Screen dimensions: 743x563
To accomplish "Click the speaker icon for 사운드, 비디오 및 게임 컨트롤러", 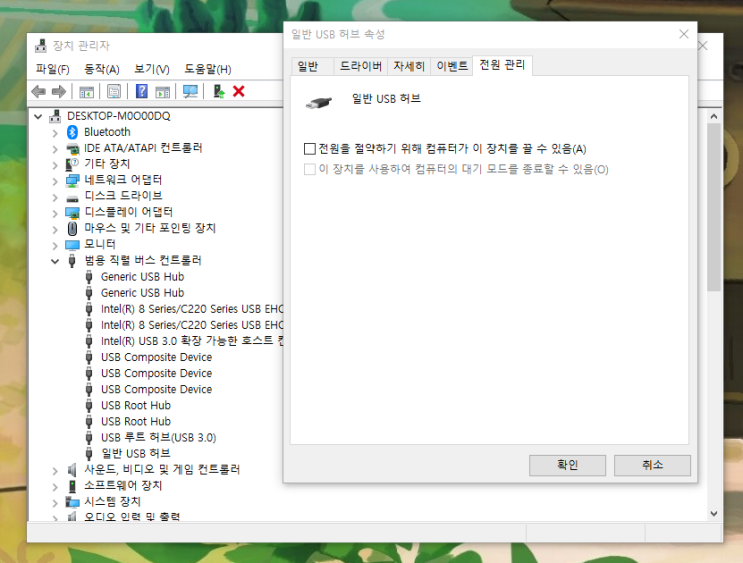I will point(72,470).
